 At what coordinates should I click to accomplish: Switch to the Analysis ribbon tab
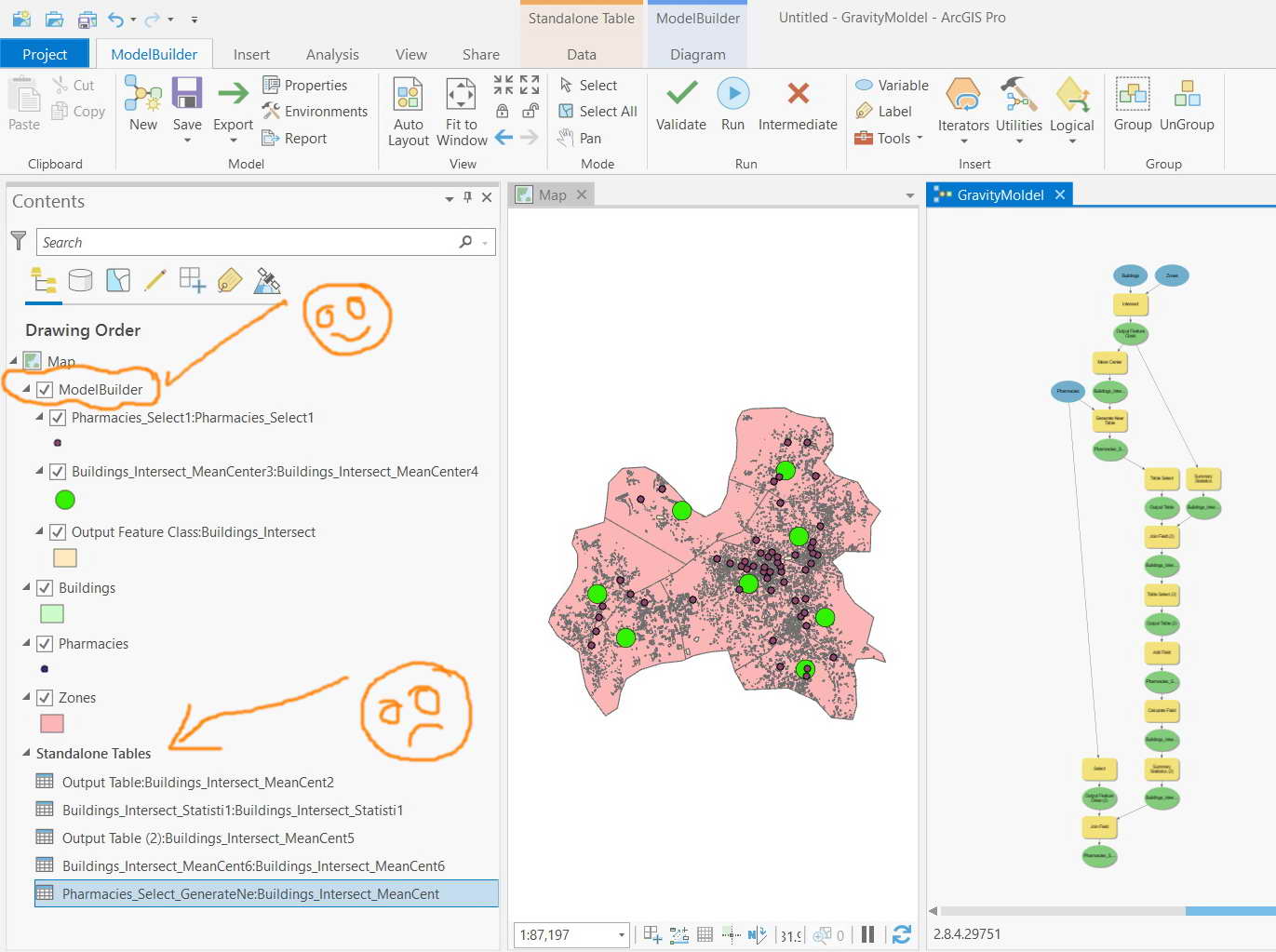tap(332, 53)
